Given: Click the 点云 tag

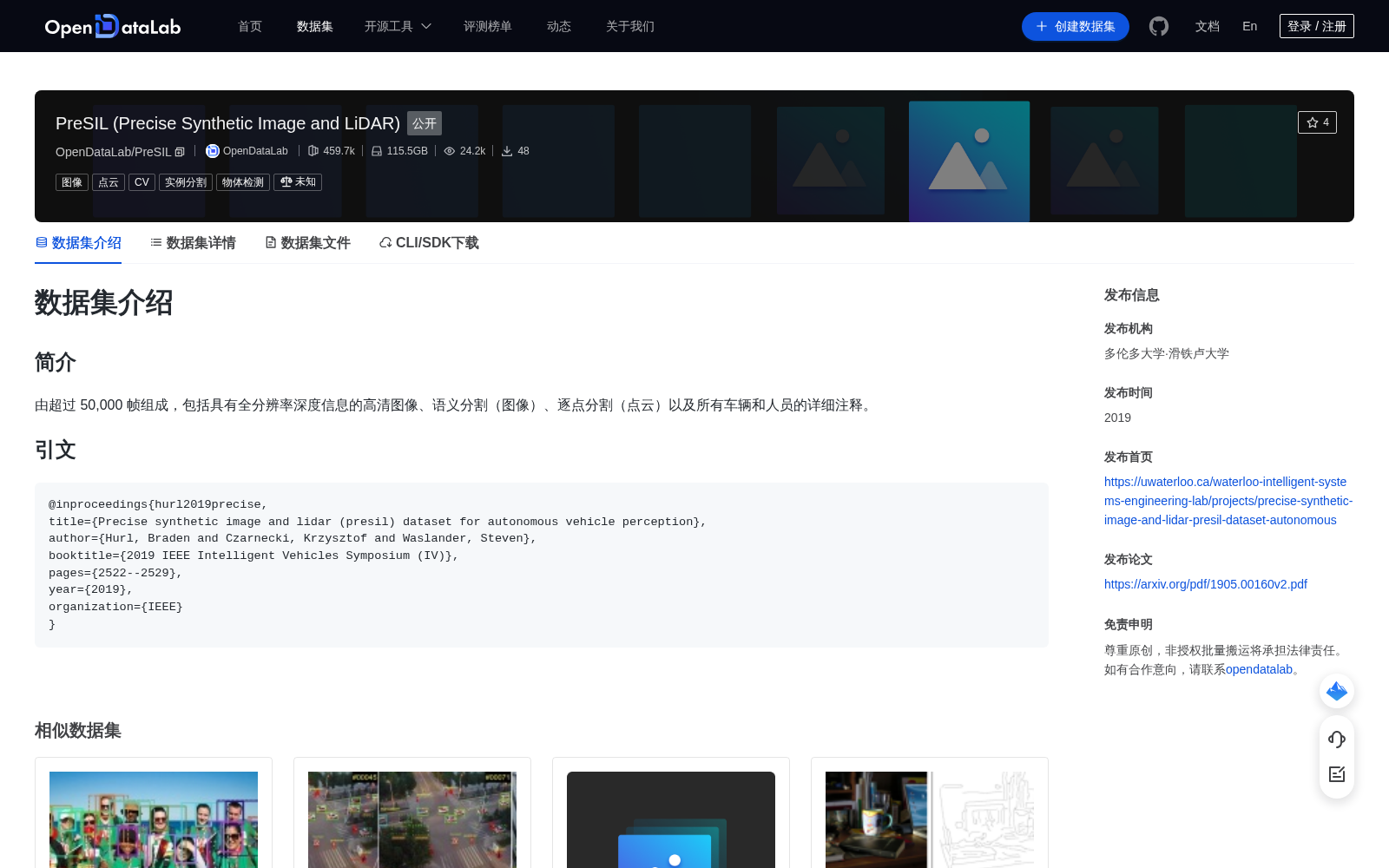Looking at the screenshot, I should (109, 182).
